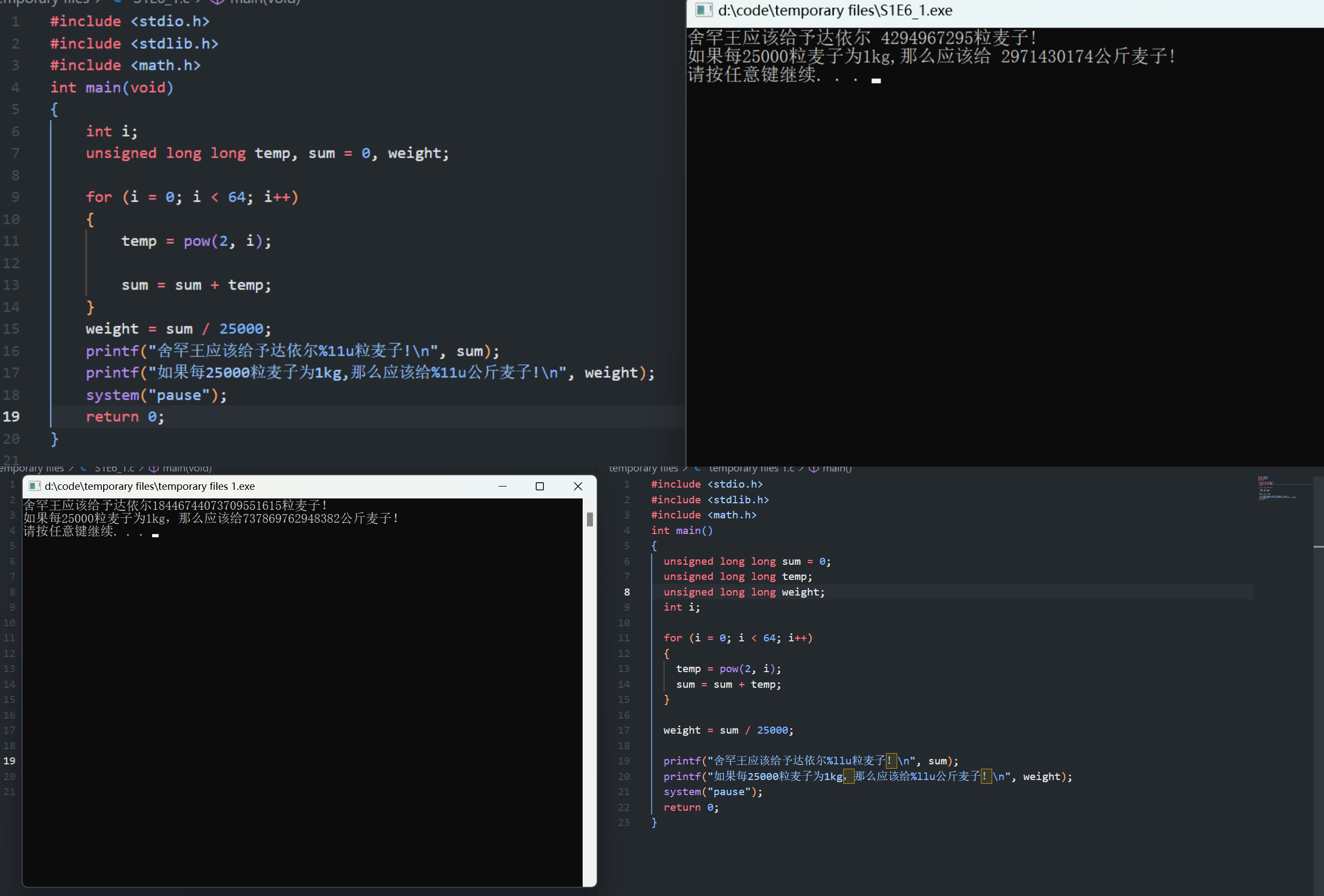The width and height of the screenshot is (1324, 896).
Task: Click 'sum = sum + temp;' in the S1E6_1.c editor
Action: pos(196,285)
